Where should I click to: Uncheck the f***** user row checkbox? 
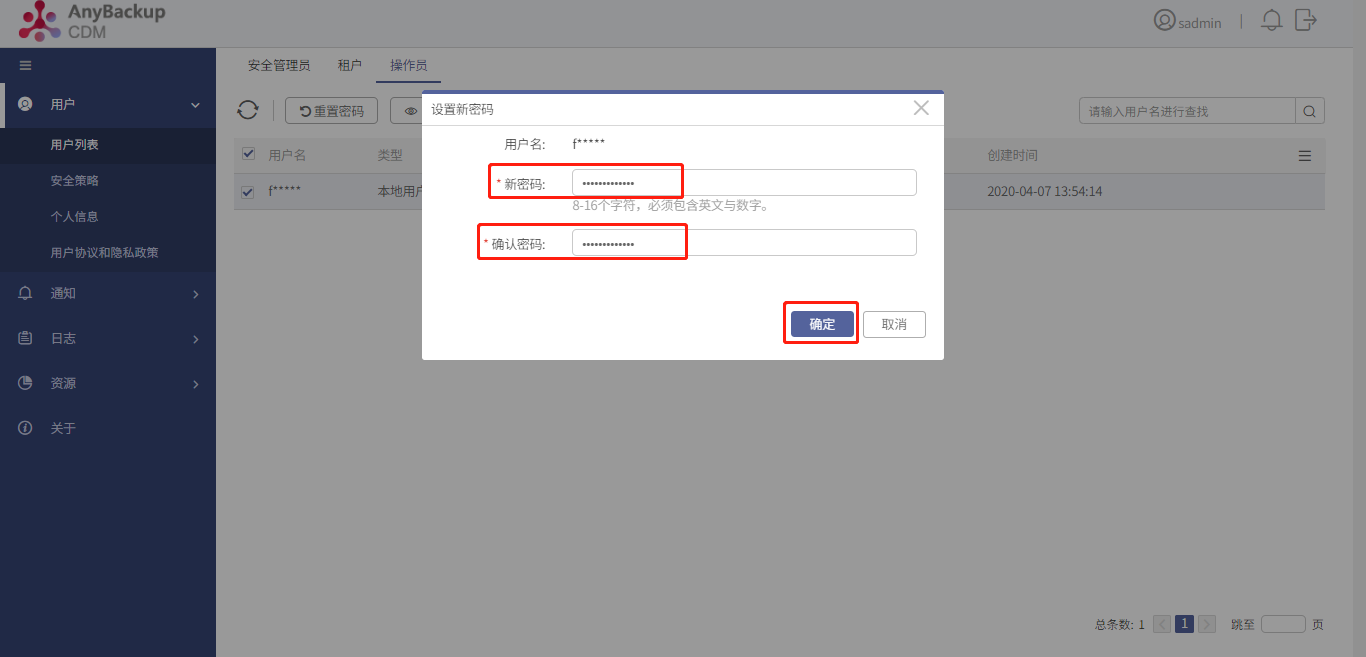(249, 191)
